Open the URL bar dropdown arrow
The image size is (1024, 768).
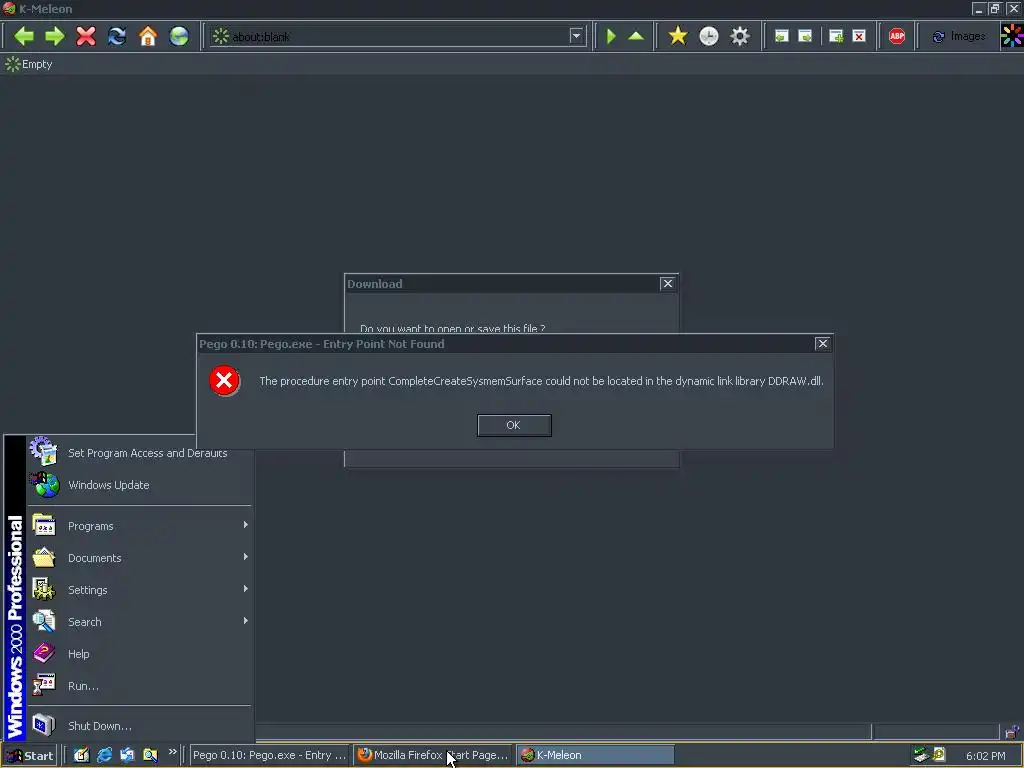[x=576, y=36]
